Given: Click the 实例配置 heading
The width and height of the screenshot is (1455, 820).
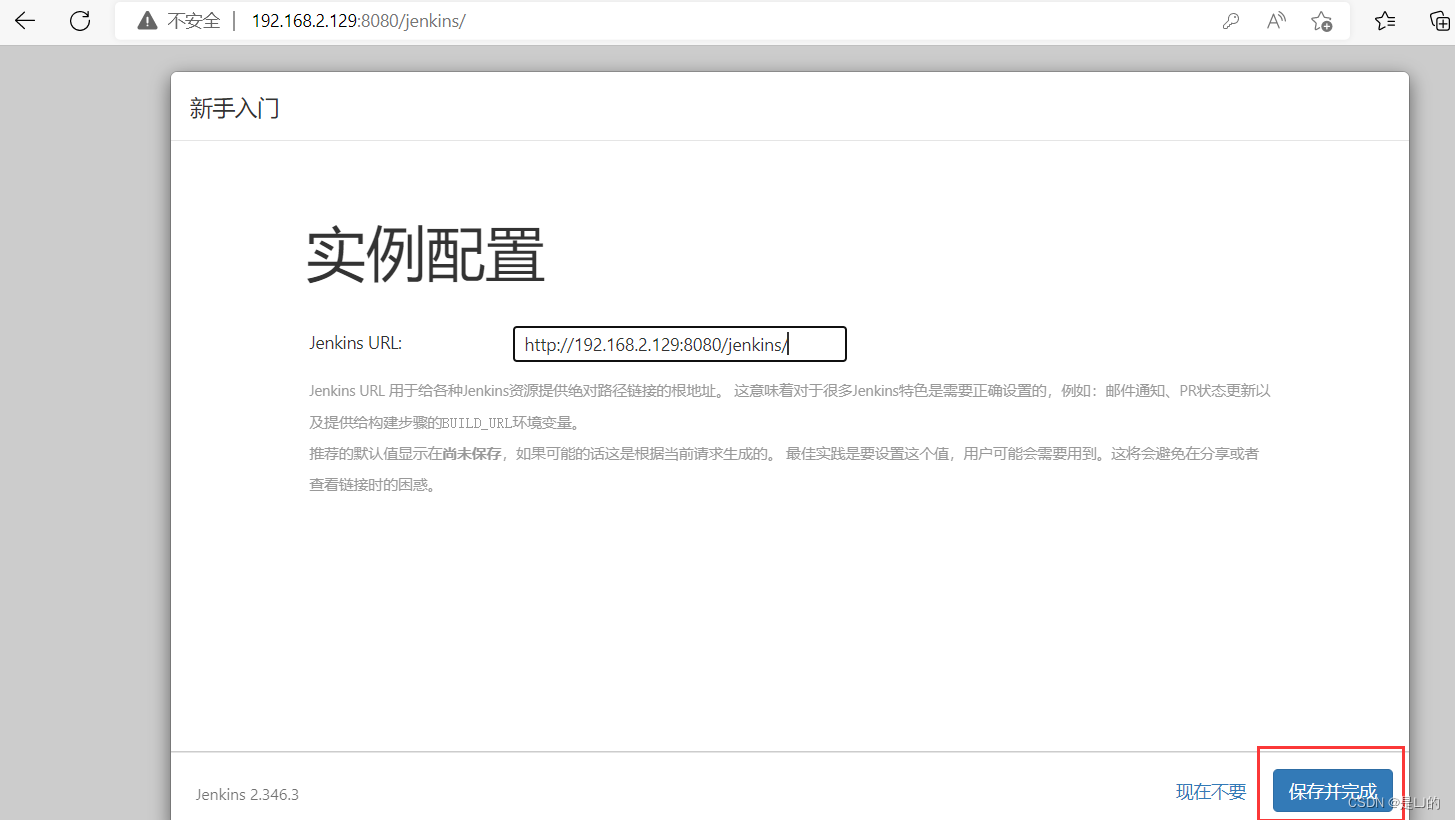Looking at the screenshot, I should (426, 256).
